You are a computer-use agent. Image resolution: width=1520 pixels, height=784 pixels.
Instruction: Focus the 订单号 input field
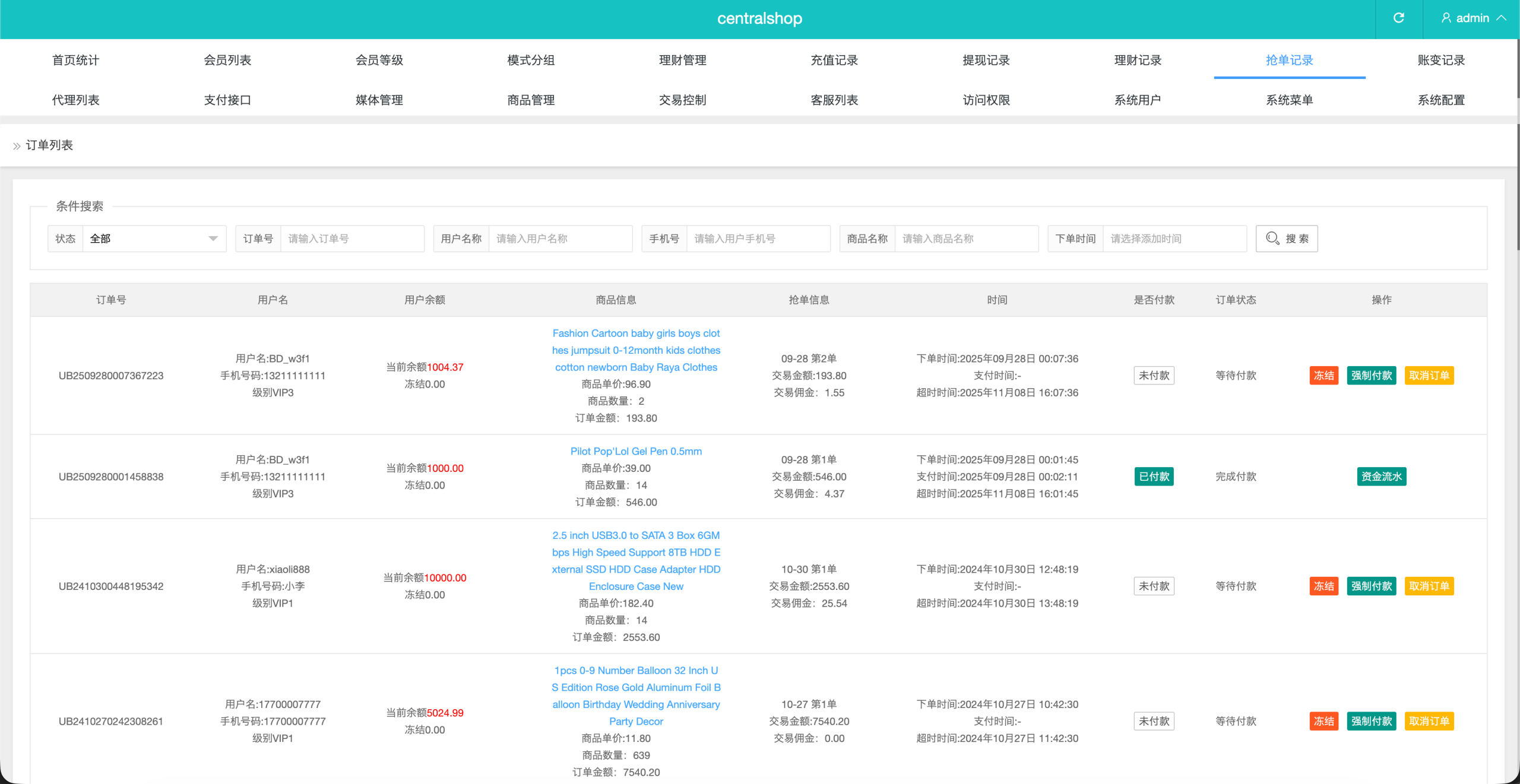pyautogui.click(x=351, y=239)
